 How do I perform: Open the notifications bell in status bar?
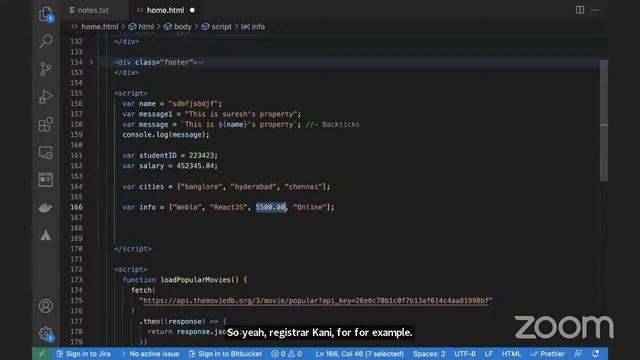pos(596,353)
